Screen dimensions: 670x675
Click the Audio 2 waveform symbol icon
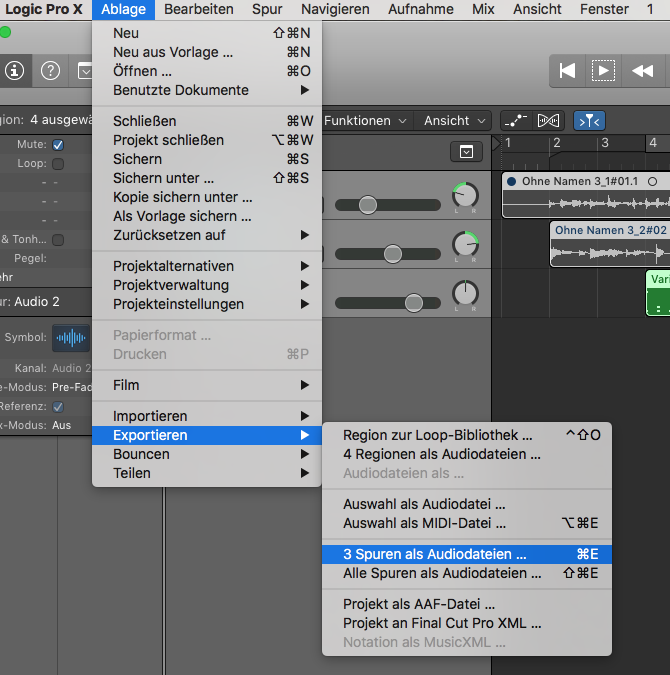tap(71, 338)
